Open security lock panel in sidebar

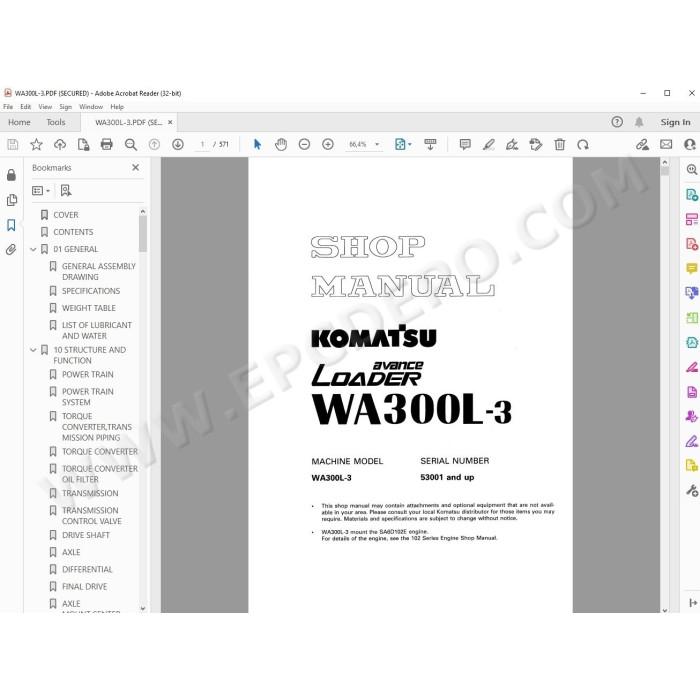tap(12, 175)
